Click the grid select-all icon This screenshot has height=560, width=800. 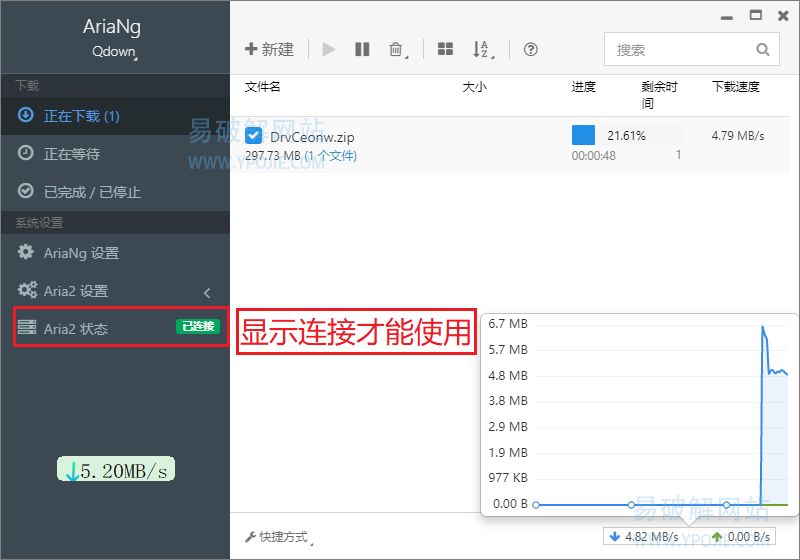click(x=446, y=49)
